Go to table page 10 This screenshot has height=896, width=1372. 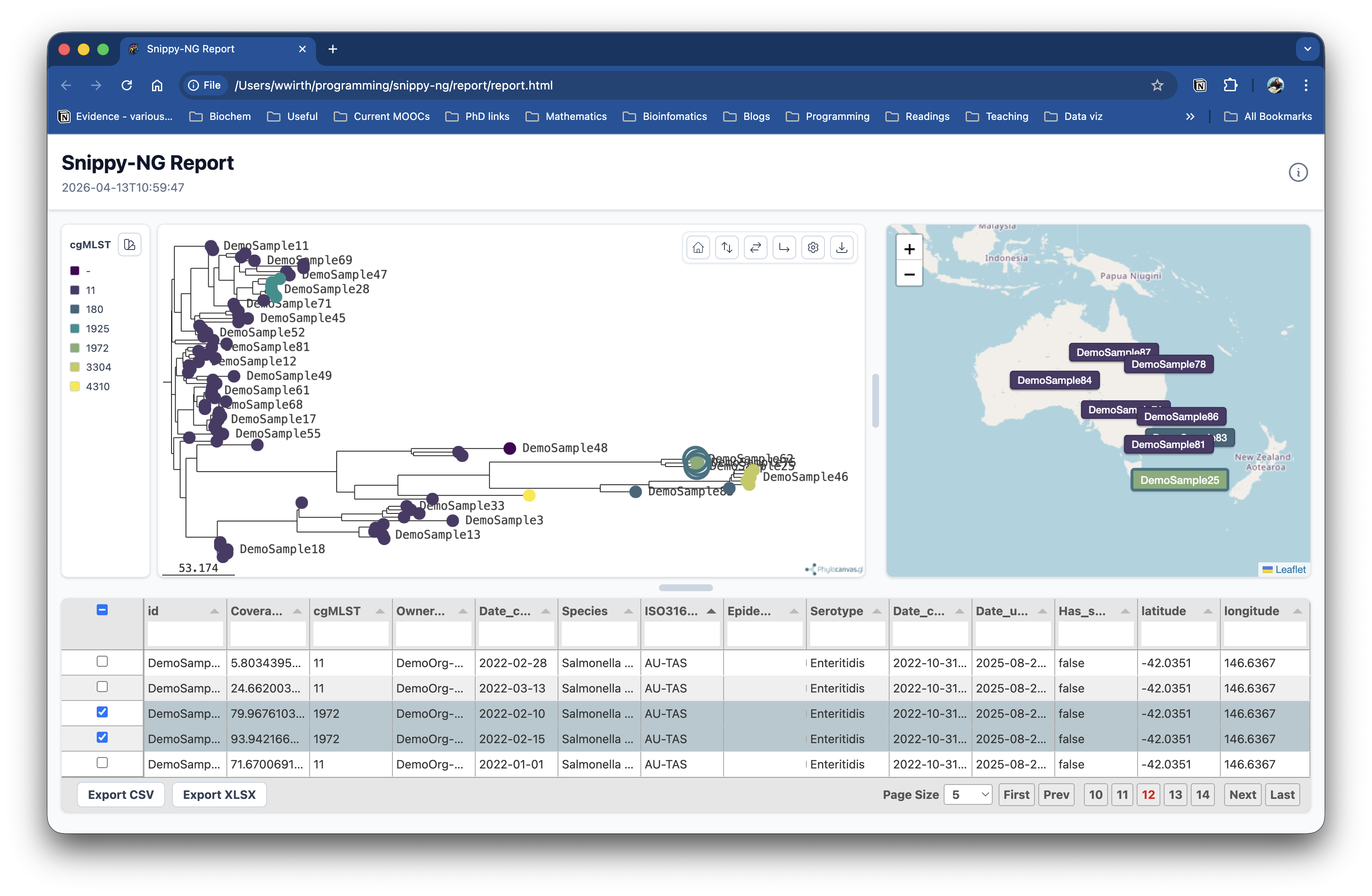1095,795
